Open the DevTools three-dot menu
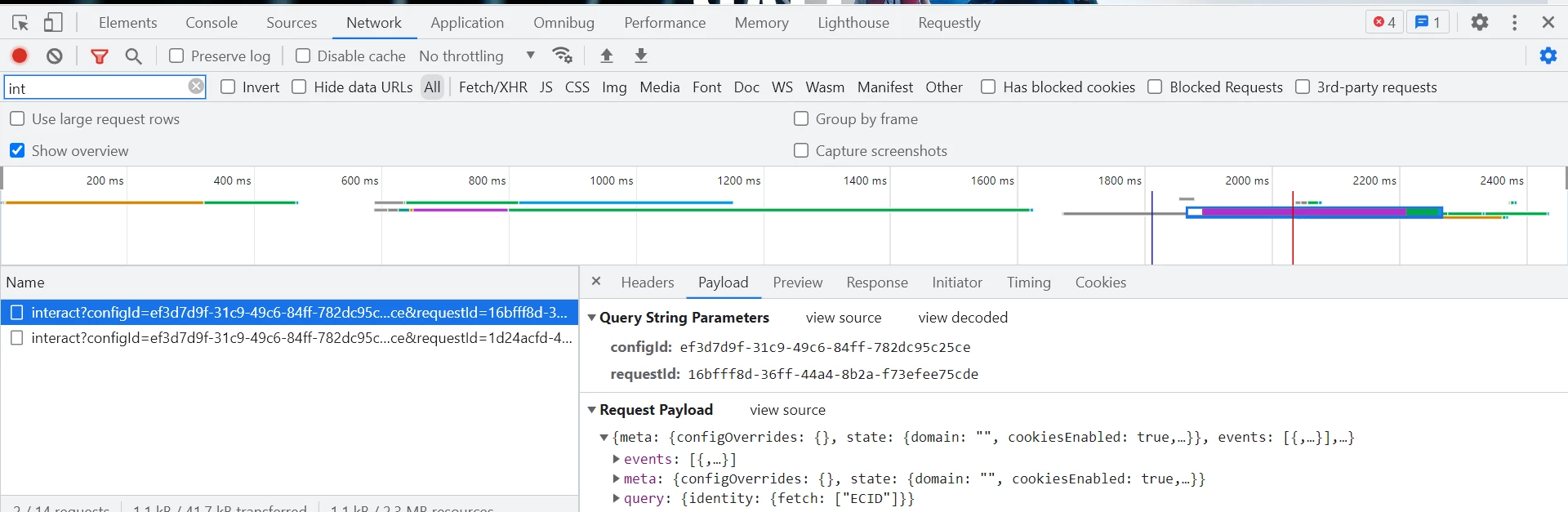 (x=1515, y=22)
